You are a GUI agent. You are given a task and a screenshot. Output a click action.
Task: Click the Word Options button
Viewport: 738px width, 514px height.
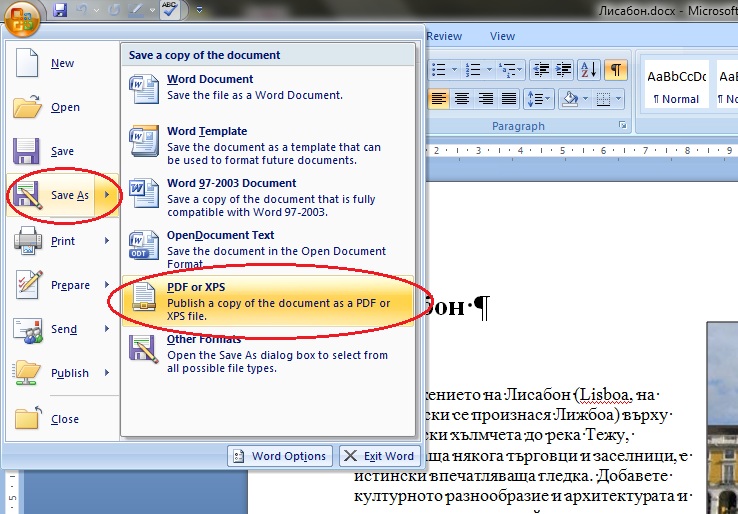coord(280,456)
